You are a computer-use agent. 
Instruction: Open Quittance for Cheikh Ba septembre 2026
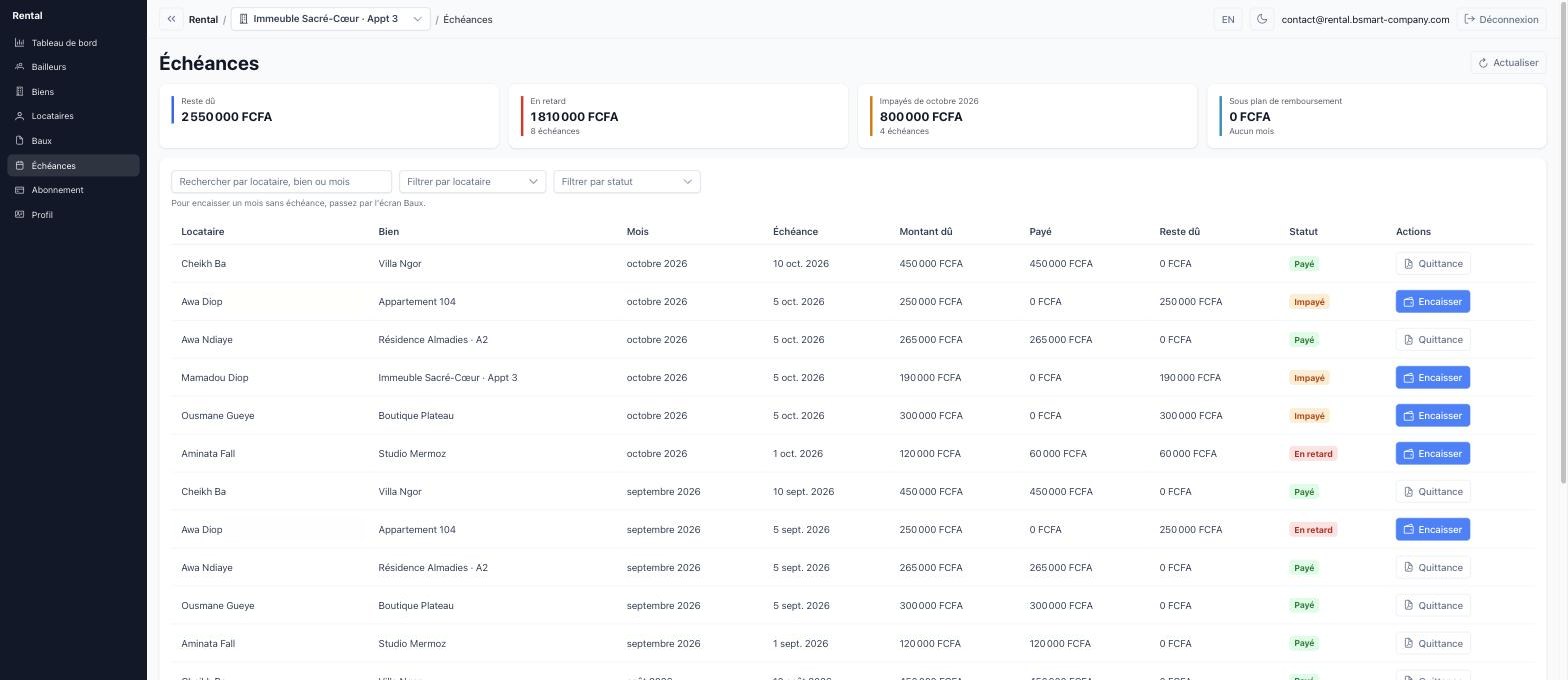click(1432, 492)
